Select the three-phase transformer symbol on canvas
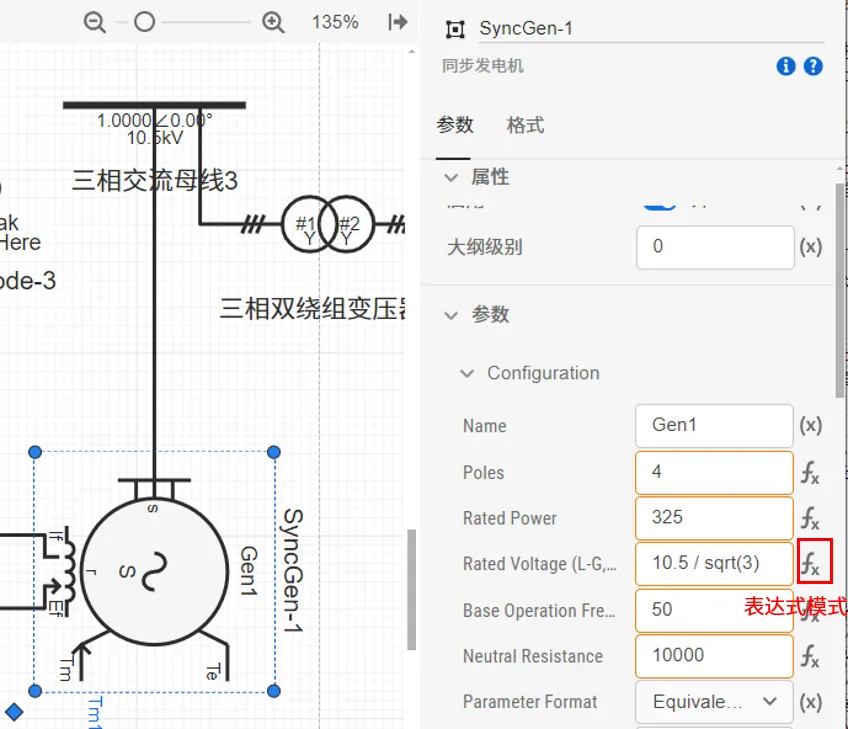This screenshot has height=729, width=867. [327, 224]
